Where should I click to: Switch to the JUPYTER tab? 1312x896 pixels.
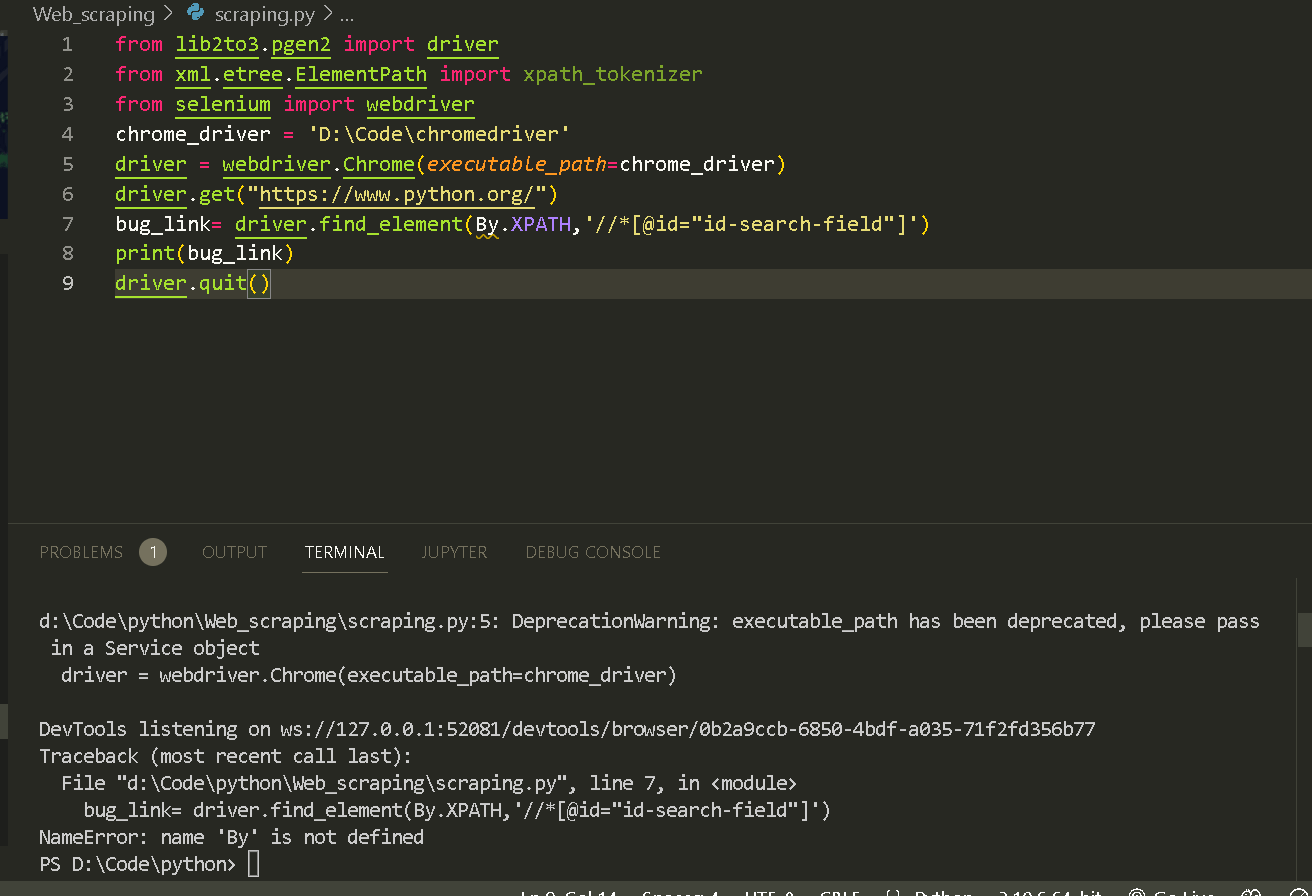pyautogui.click(x=454, y=551)
